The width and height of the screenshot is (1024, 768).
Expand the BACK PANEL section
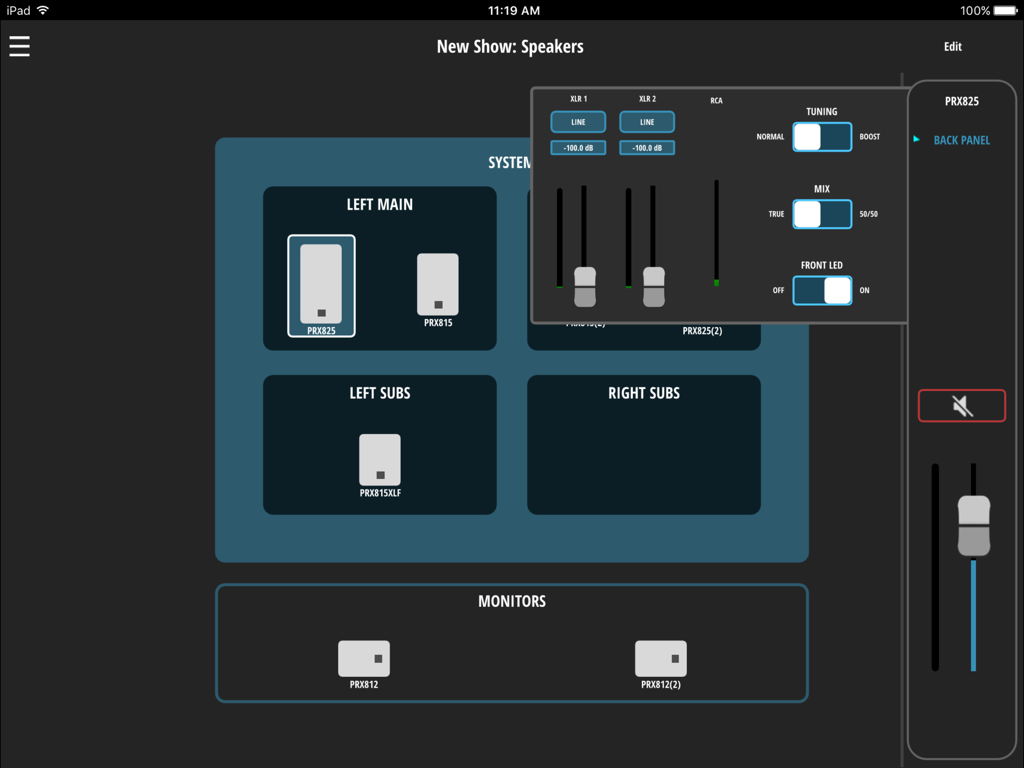[960, 140]
